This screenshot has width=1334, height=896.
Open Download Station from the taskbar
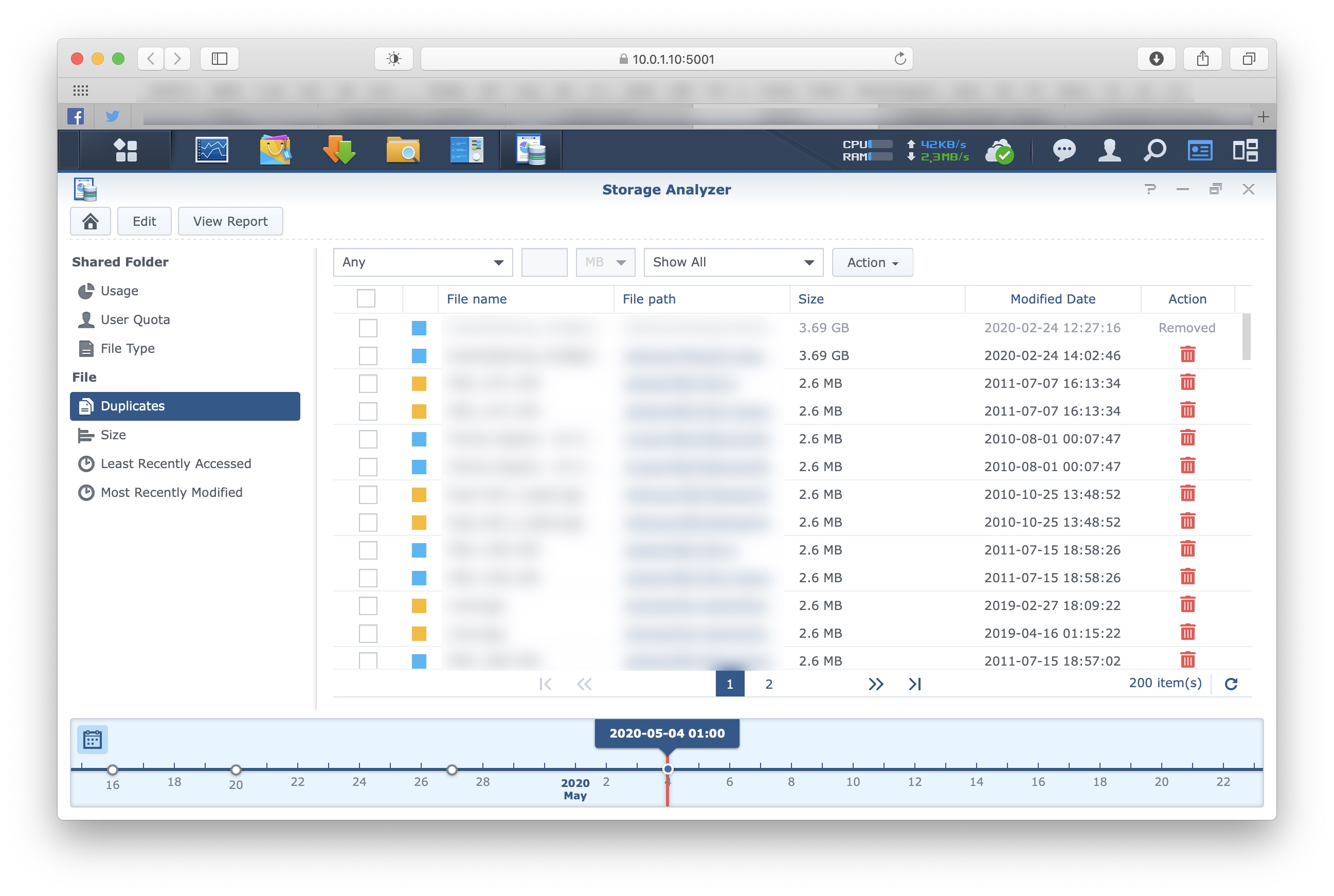339,151
